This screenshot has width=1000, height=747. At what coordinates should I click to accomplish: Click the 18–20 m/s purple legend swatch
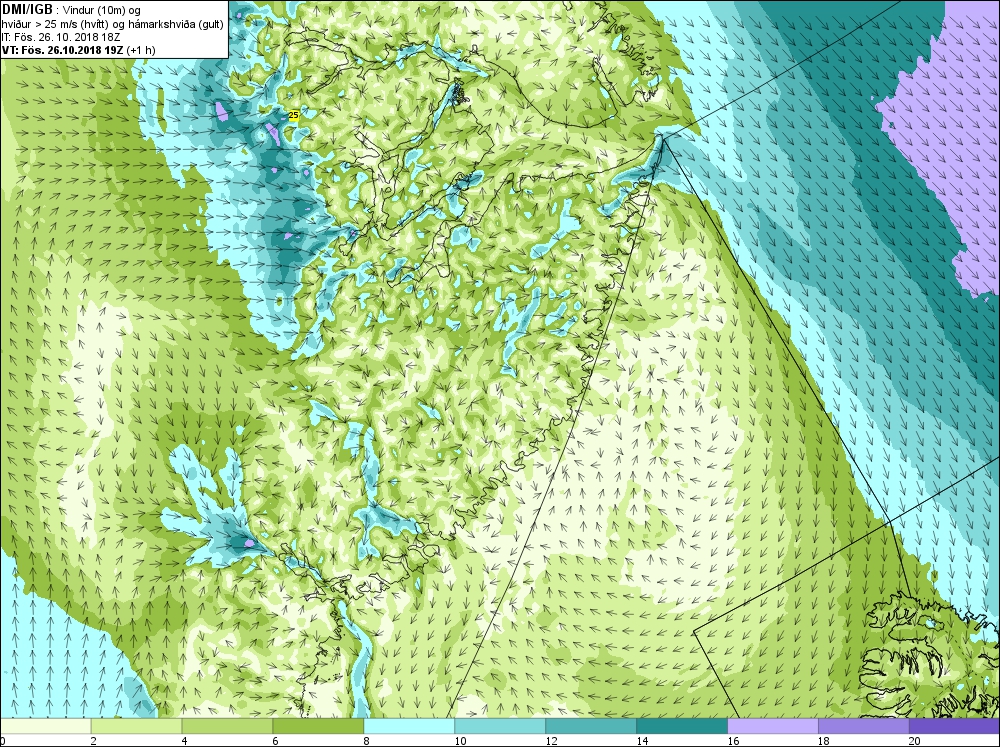864,726
